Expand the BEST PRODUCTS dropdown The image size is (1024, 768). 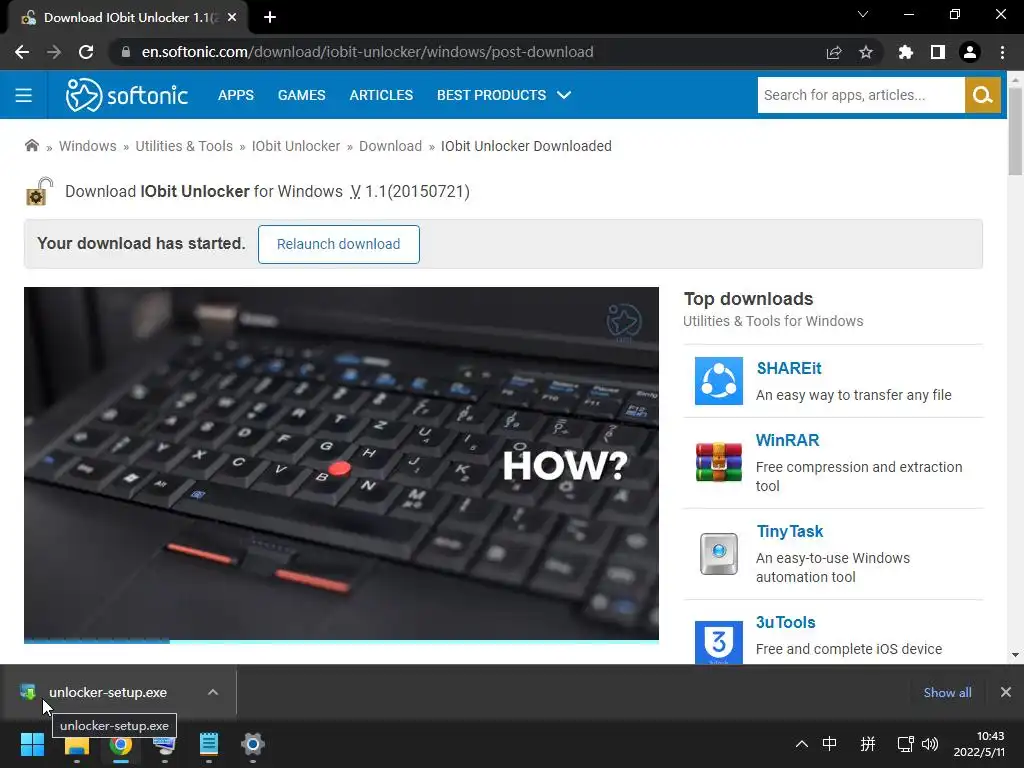pos(504,95)
